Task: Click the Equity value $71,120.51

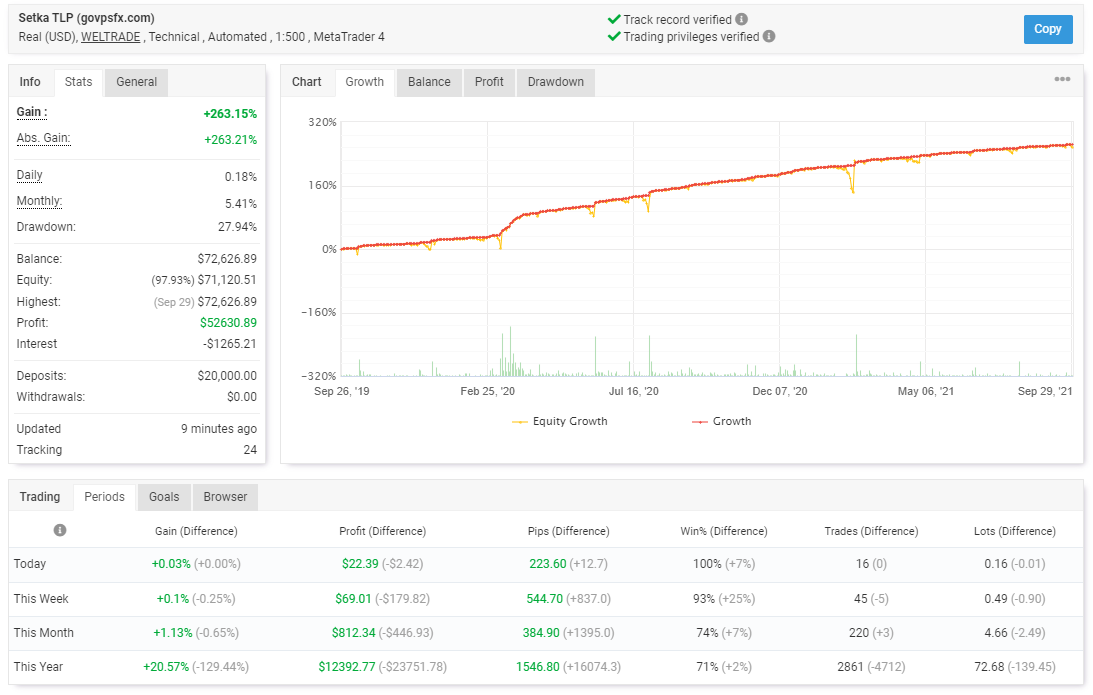Action: (x=227, y=280)
